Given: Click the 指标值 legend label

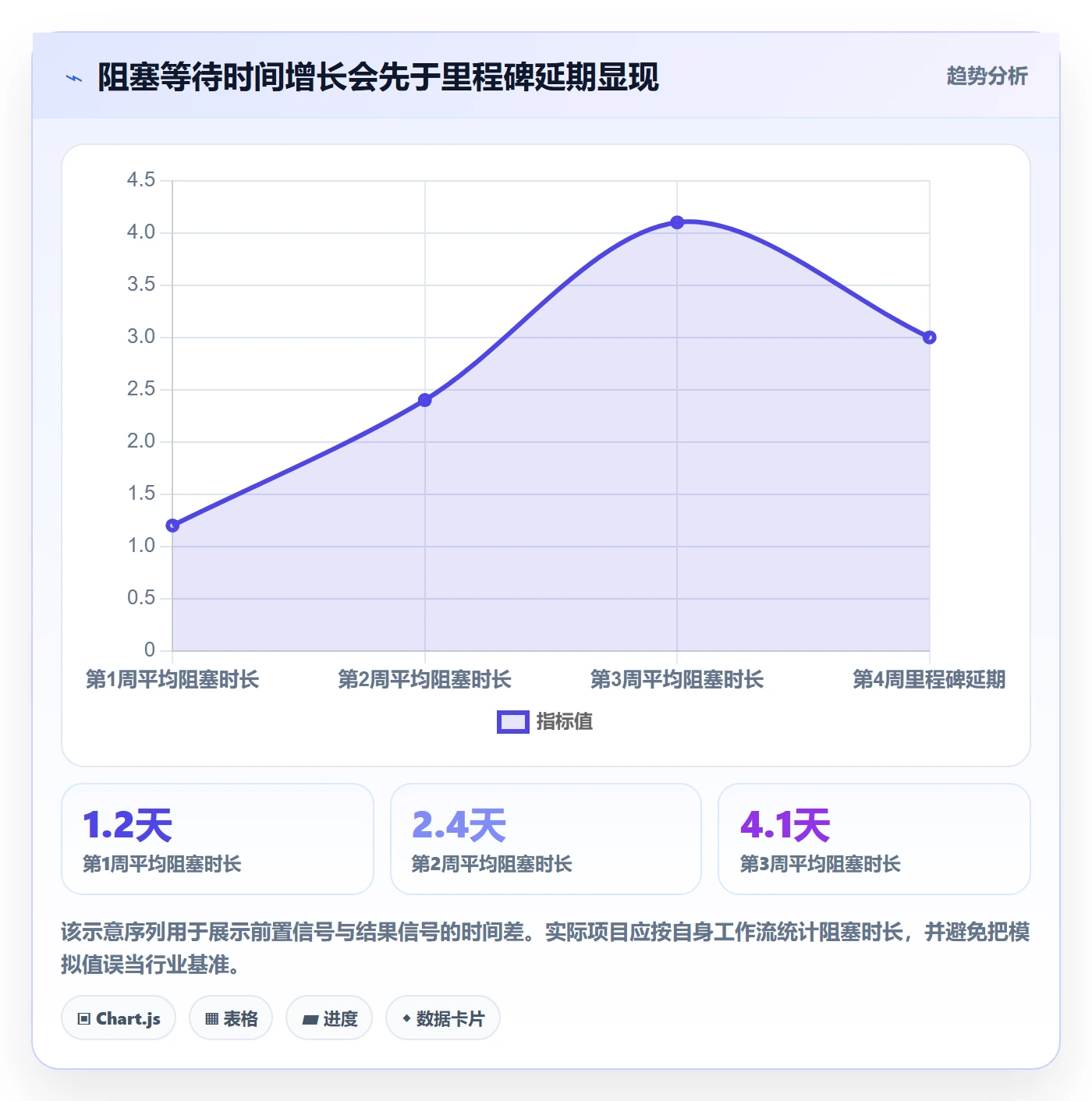Looking at the screenshot, I should [x=565, y=722].
